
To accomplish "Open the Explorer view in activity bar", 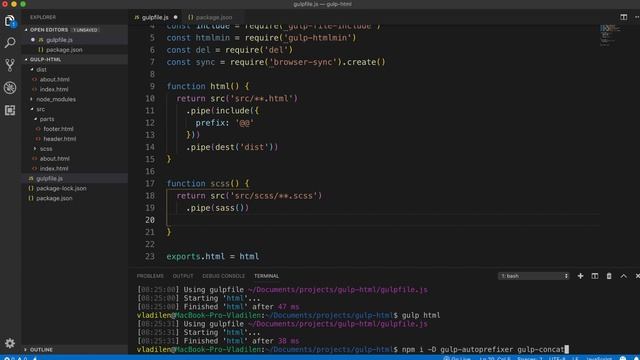I will [10, 21].
